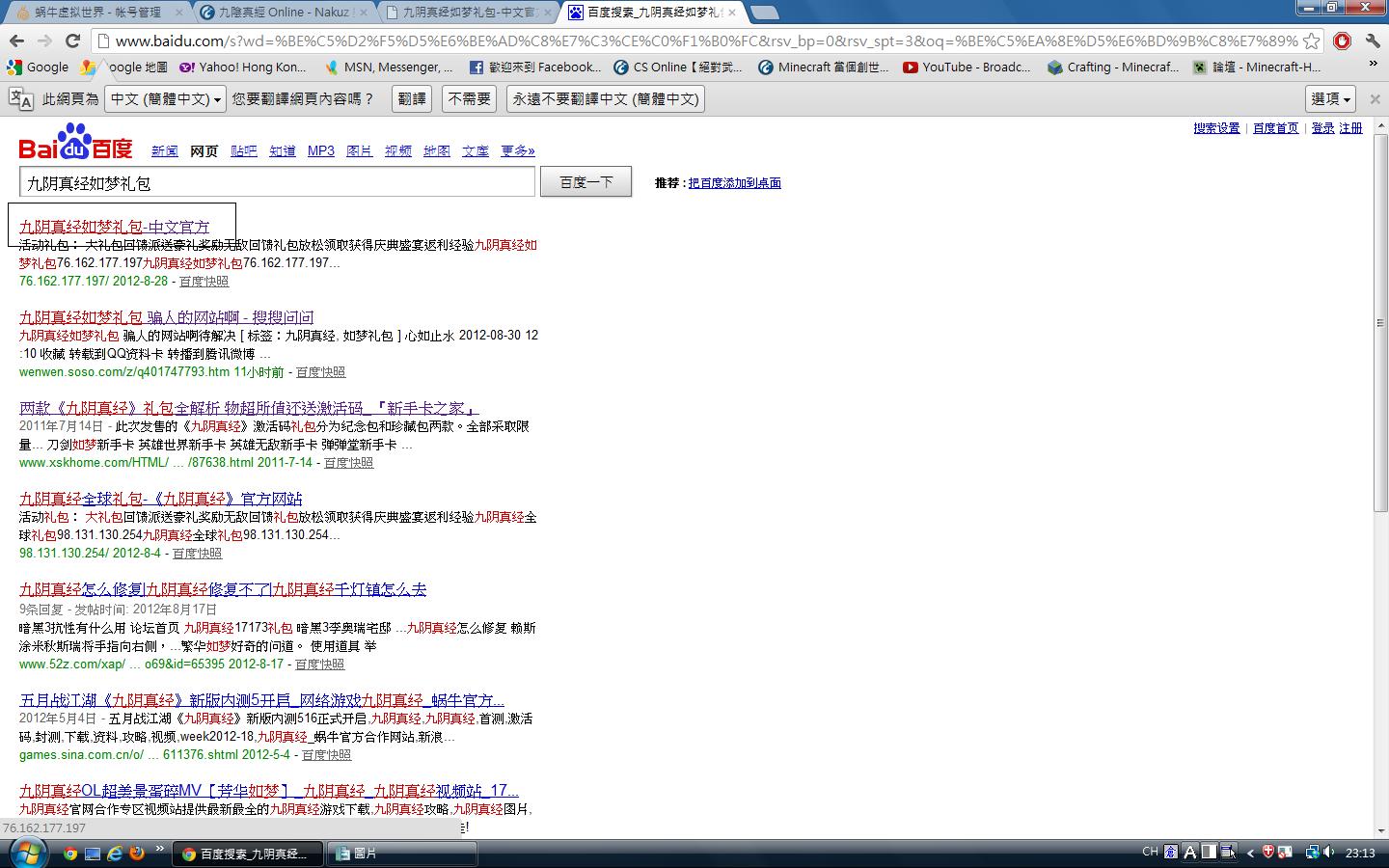Expand the page language dropdown in the translate bar
Viewport: 1389px width, 868px height.
coord(166,99)
